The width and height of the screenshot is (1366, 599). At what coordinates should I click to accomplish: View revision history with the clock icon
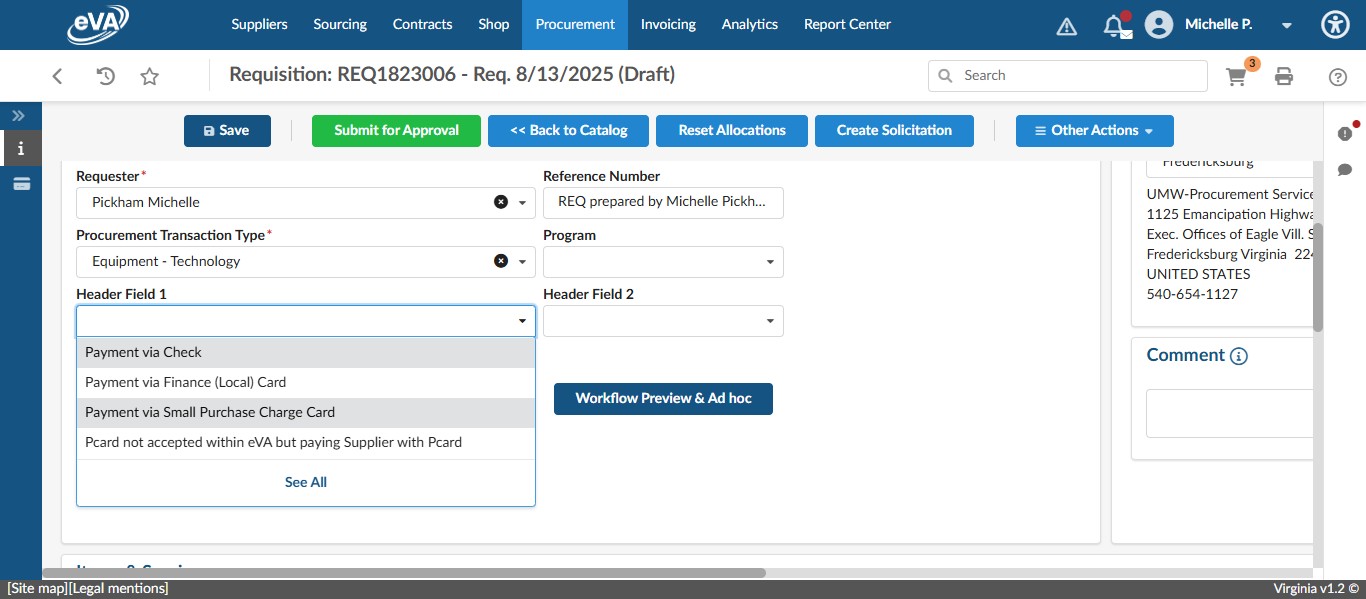point(105,75)
